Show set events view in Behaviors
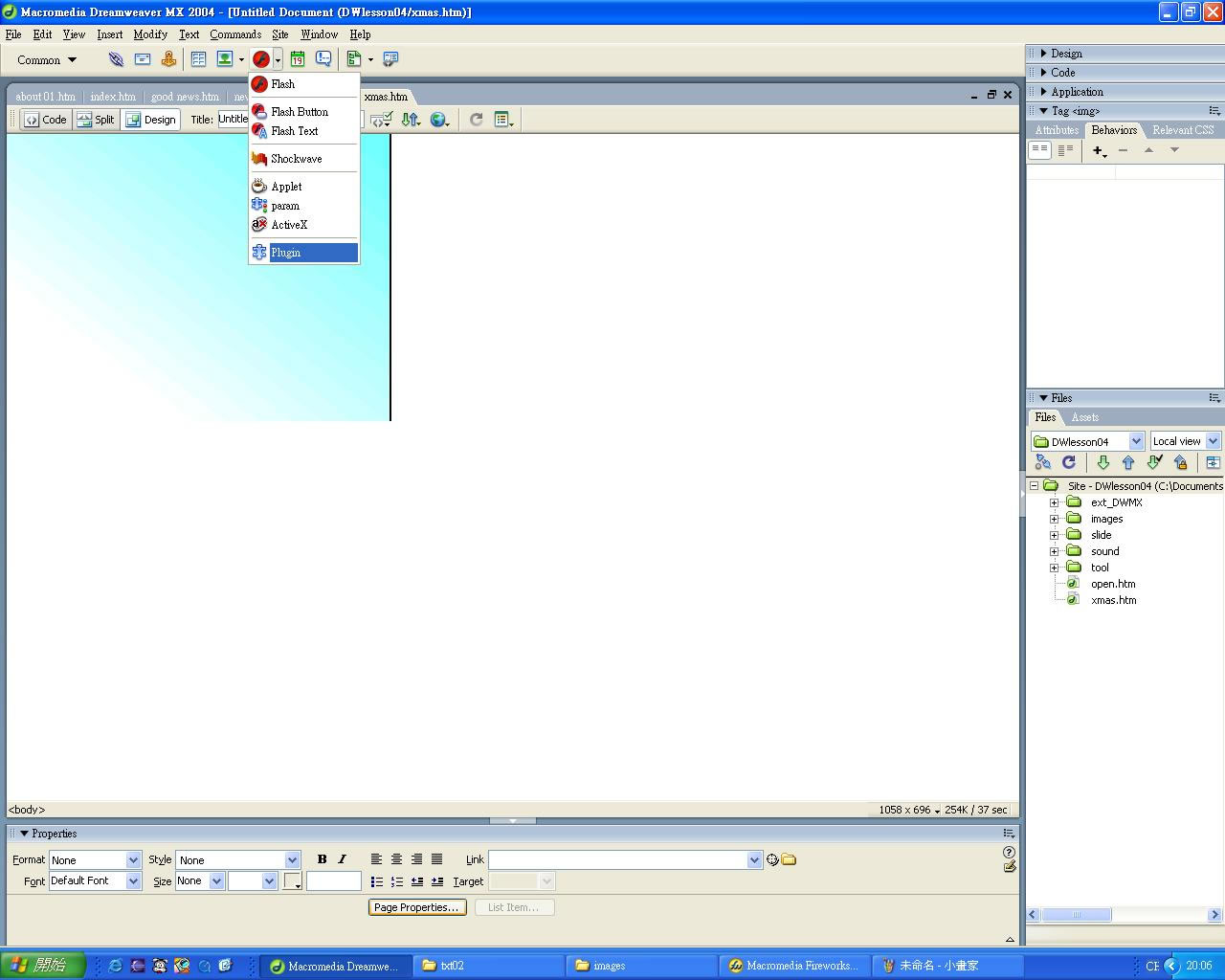Viewport: 1225px width, 980px height. pos(1039,150)
